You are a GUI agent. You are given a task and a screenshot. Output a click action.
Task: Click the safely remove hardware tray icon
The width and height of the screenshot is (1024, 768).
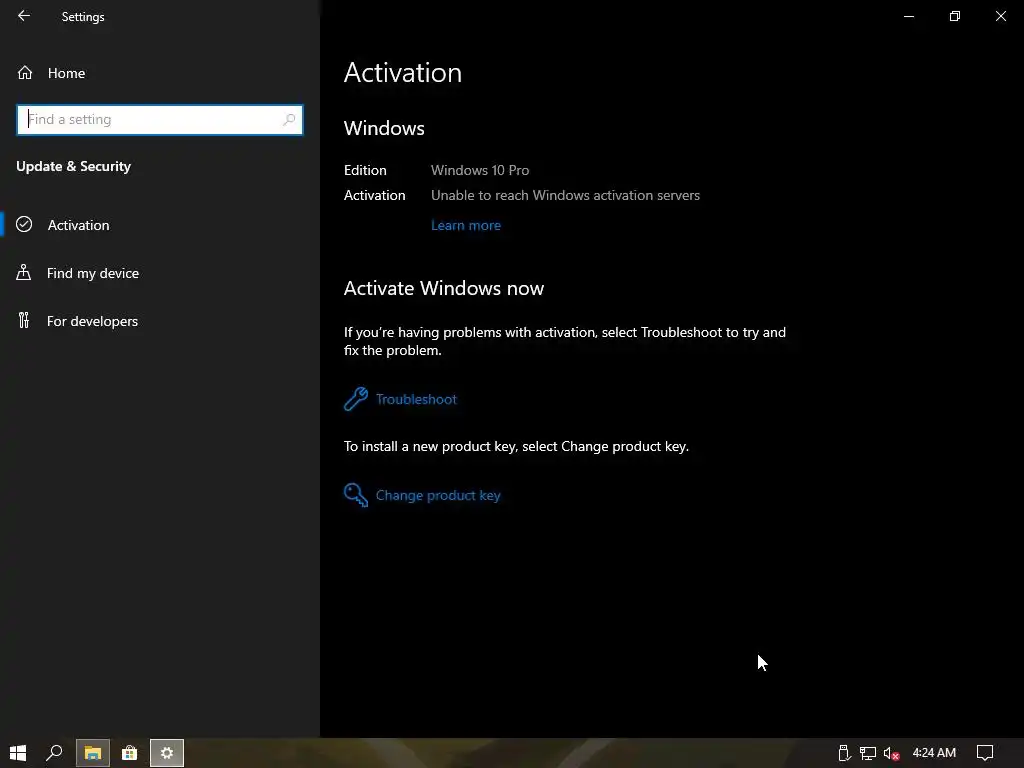point(844,753)
